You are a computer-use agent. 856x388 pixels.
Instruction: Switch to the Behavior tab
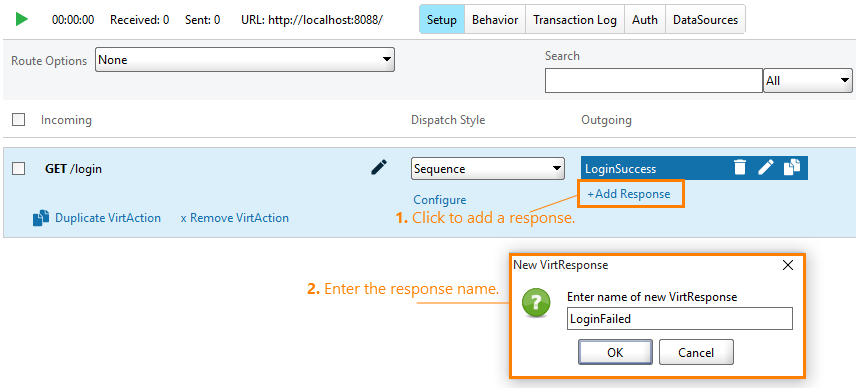click(x=495, y=20)
